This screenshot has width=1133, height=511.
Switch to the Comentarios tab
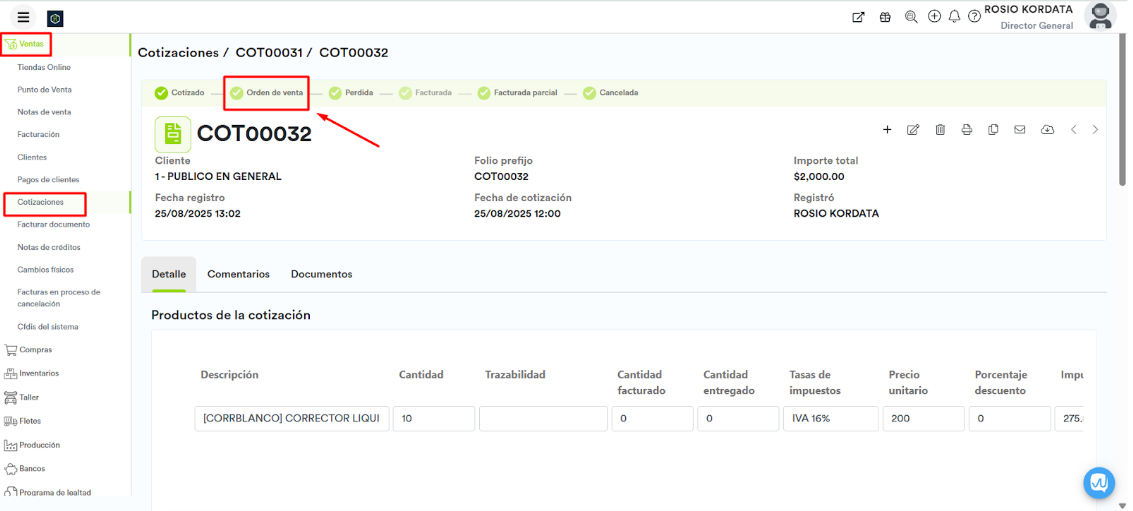(x=238, y=274)
